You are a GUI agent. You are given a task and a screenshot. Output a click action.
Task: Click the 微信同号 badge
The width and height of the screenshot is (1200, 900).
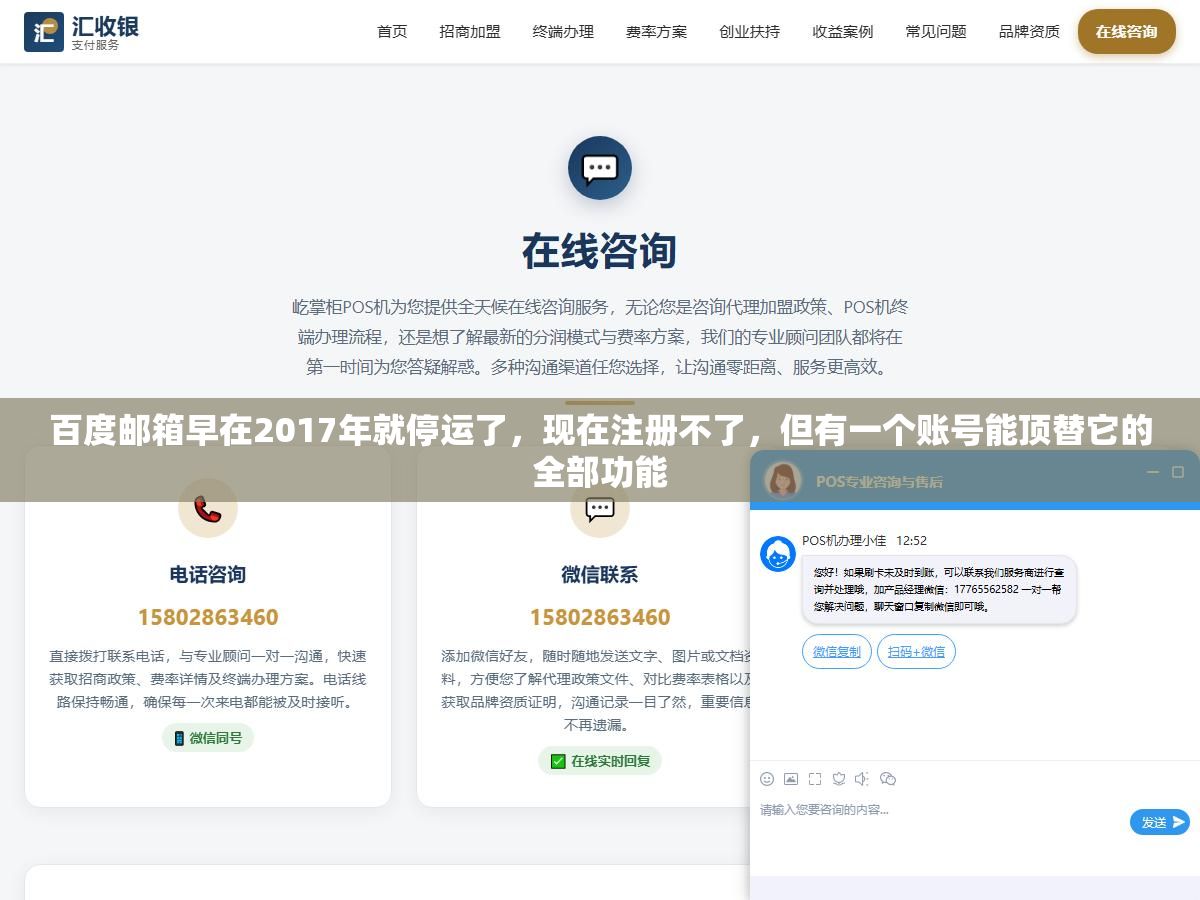(208, 738)
